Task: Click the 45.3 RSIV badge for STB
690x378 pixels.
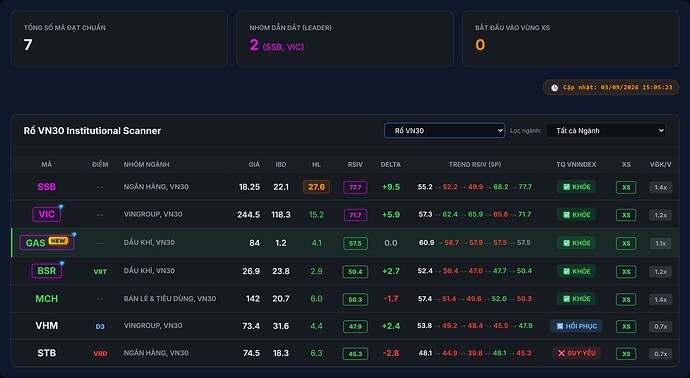Action: [355, 354]
